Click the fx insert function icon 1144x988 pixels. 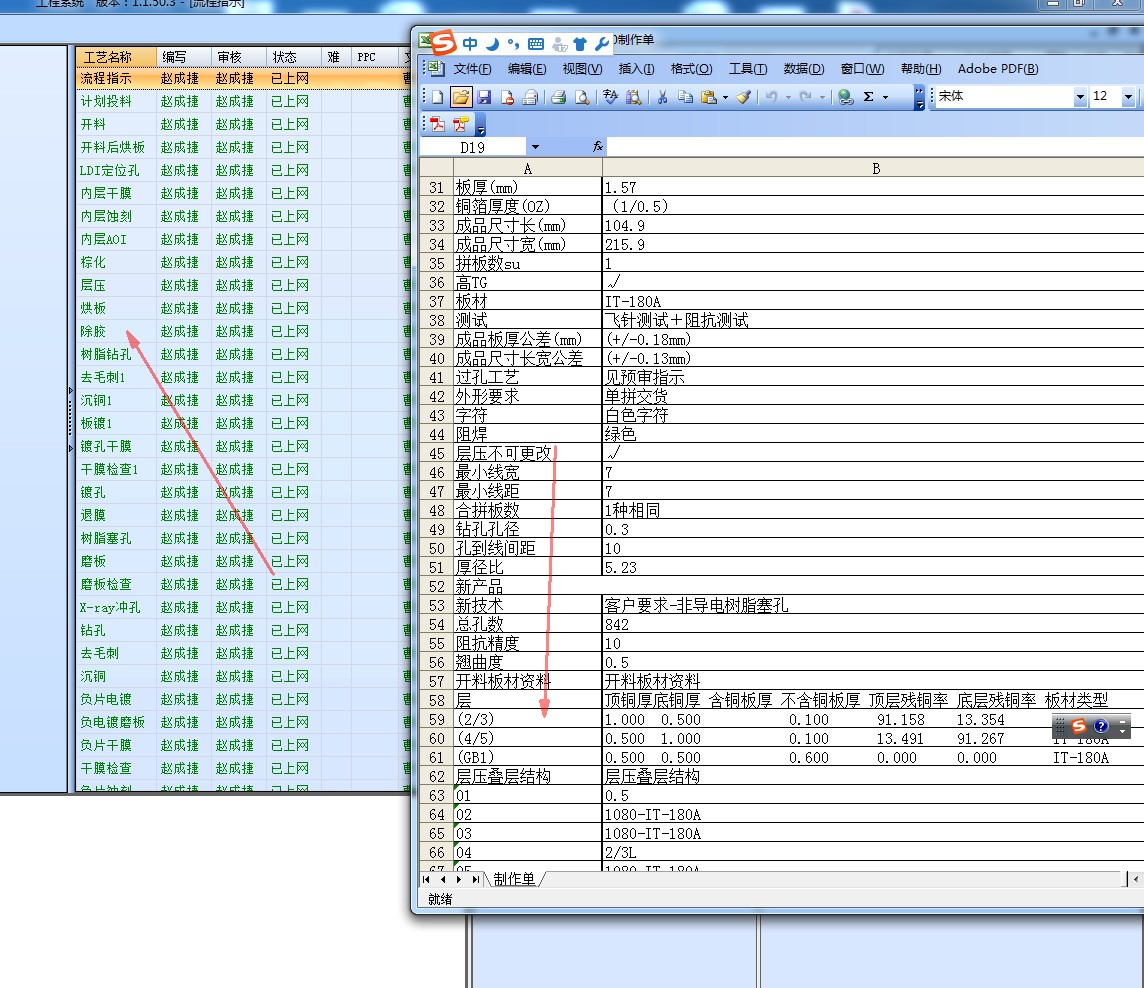pyautogui.click(x=598, y=147)
